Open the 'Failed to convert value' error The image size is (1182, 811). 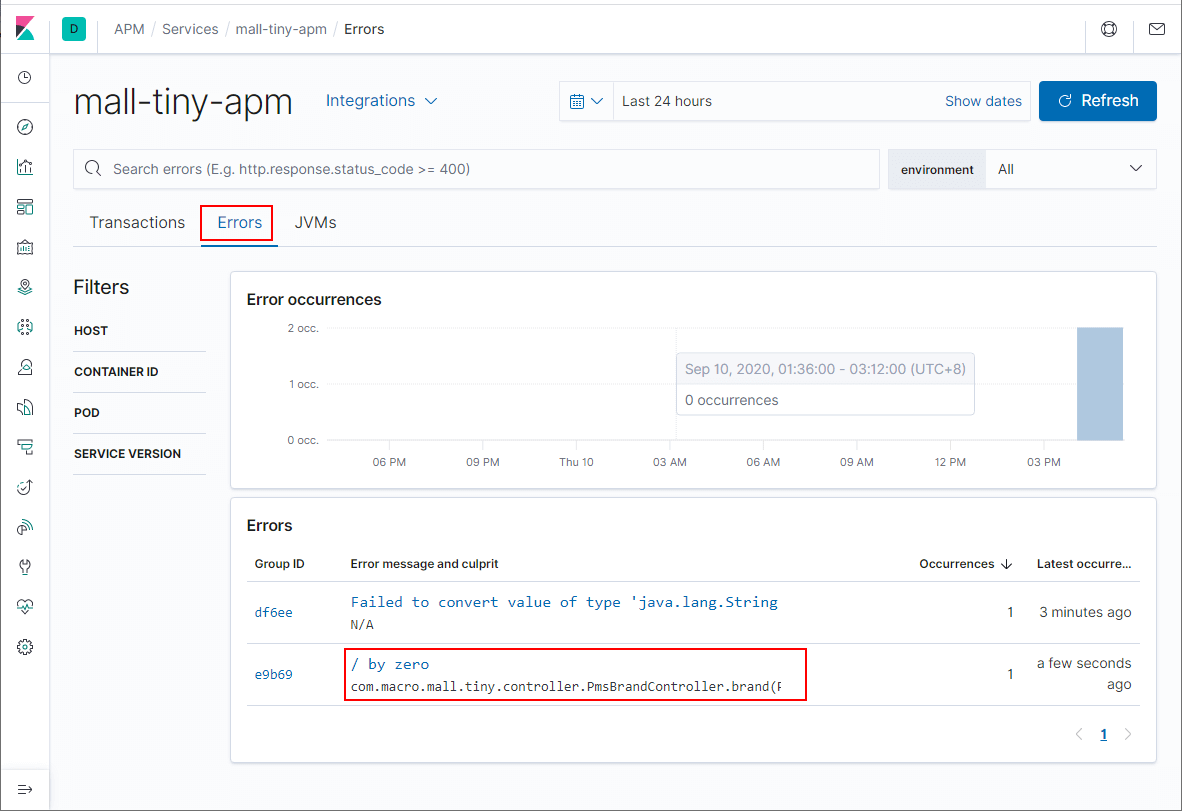[x=564, y=602]
